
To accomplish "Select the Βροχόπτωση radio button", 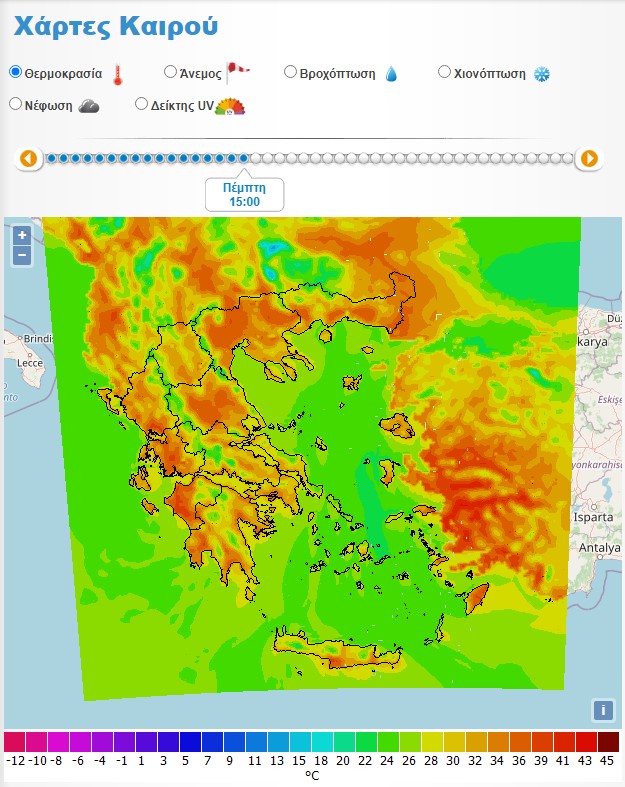I will (x=290, y=72).
